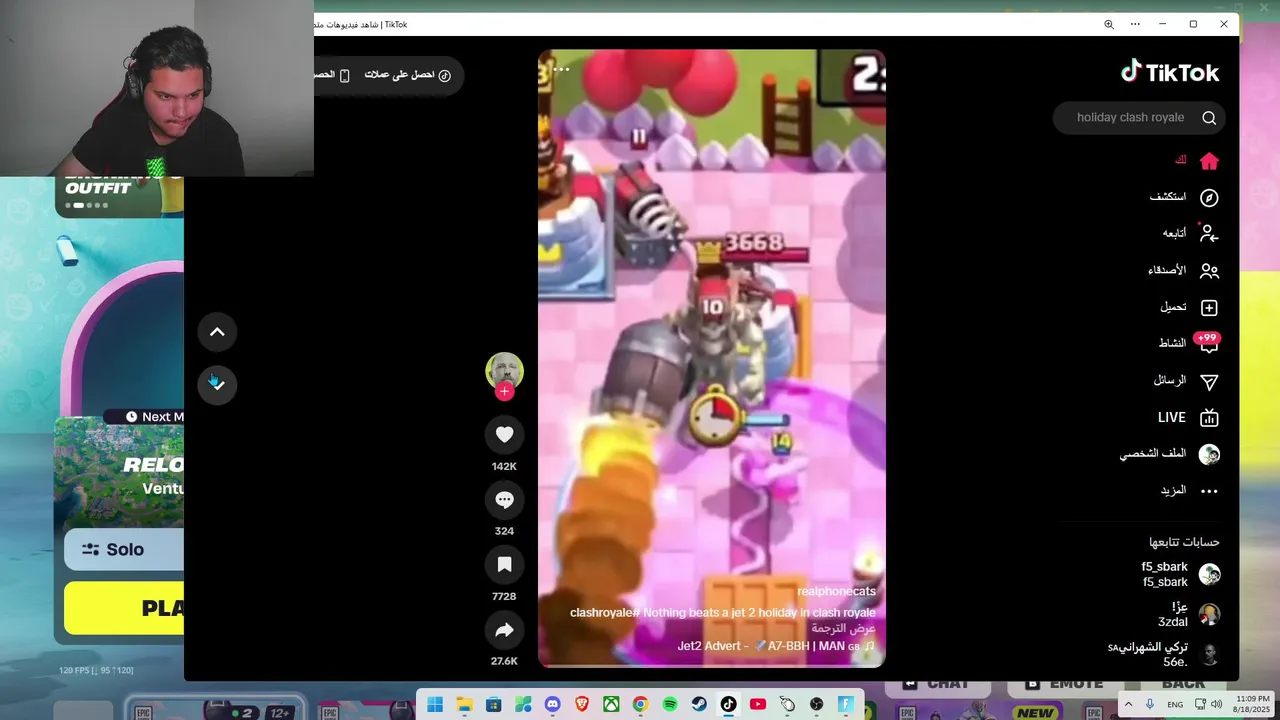Open the For You home icon
The height and width of the screenshot is (720, 1280).
(x=1209, y=161)
